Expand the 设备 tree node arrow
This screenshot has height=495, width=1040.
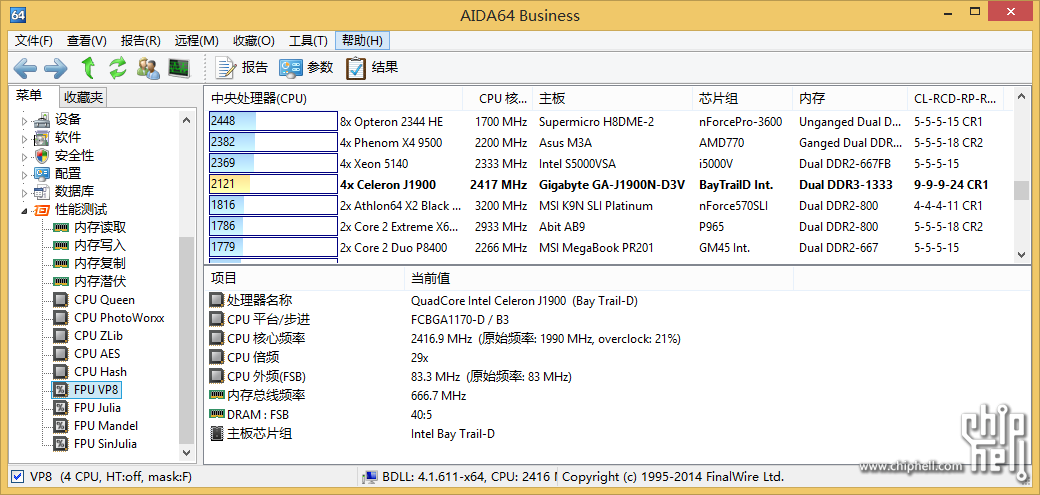pos(25,121)
